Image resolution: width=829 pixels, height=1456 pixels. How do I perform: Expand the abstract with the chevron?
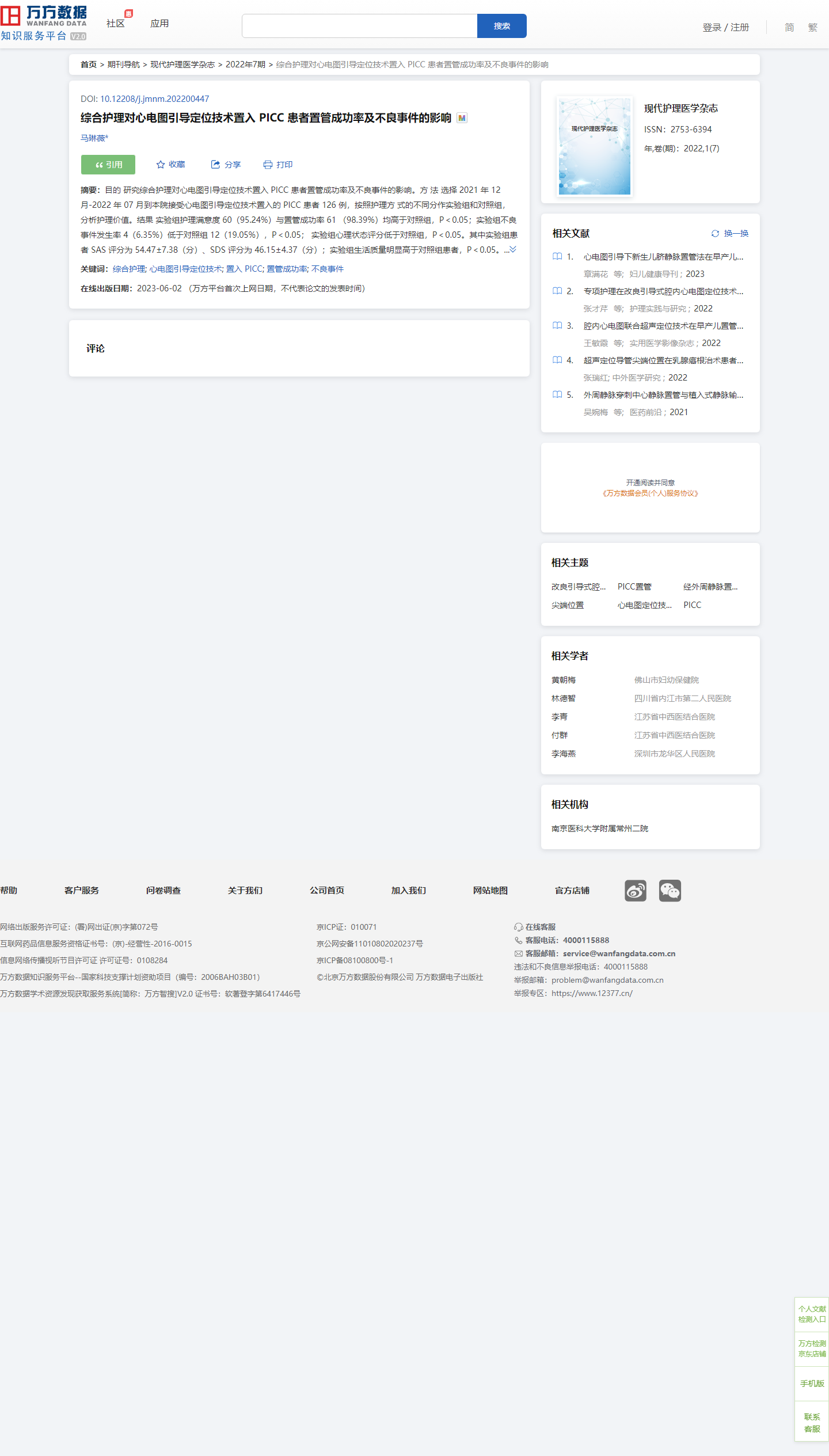[x=513, y=249]
